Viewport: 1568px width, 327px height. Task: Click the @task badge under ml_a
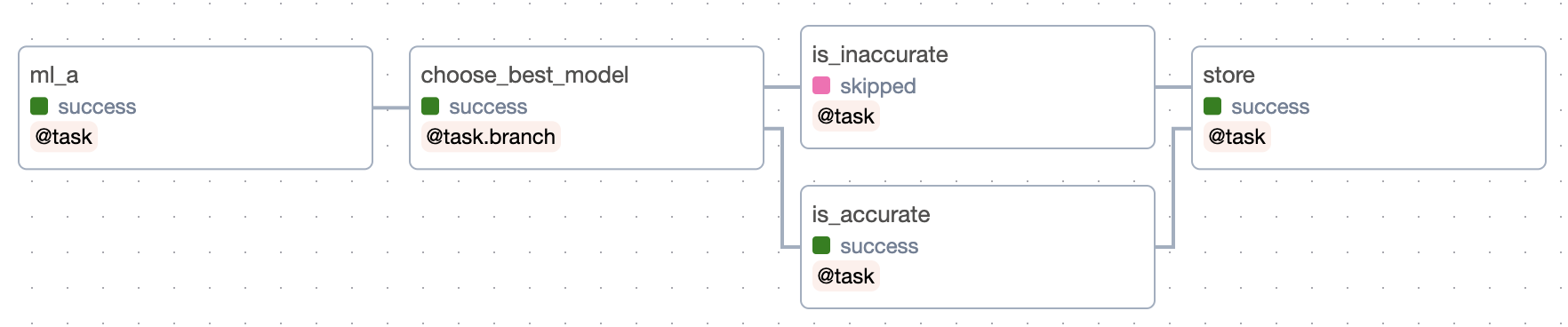[64, 137]
